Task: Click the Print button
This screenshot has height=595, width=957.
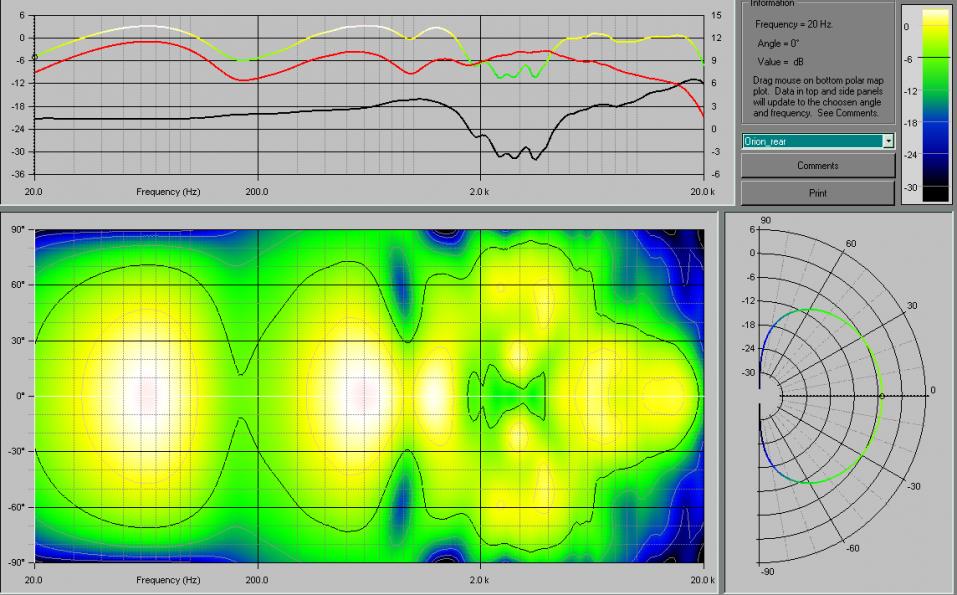Action: point(818,193)
